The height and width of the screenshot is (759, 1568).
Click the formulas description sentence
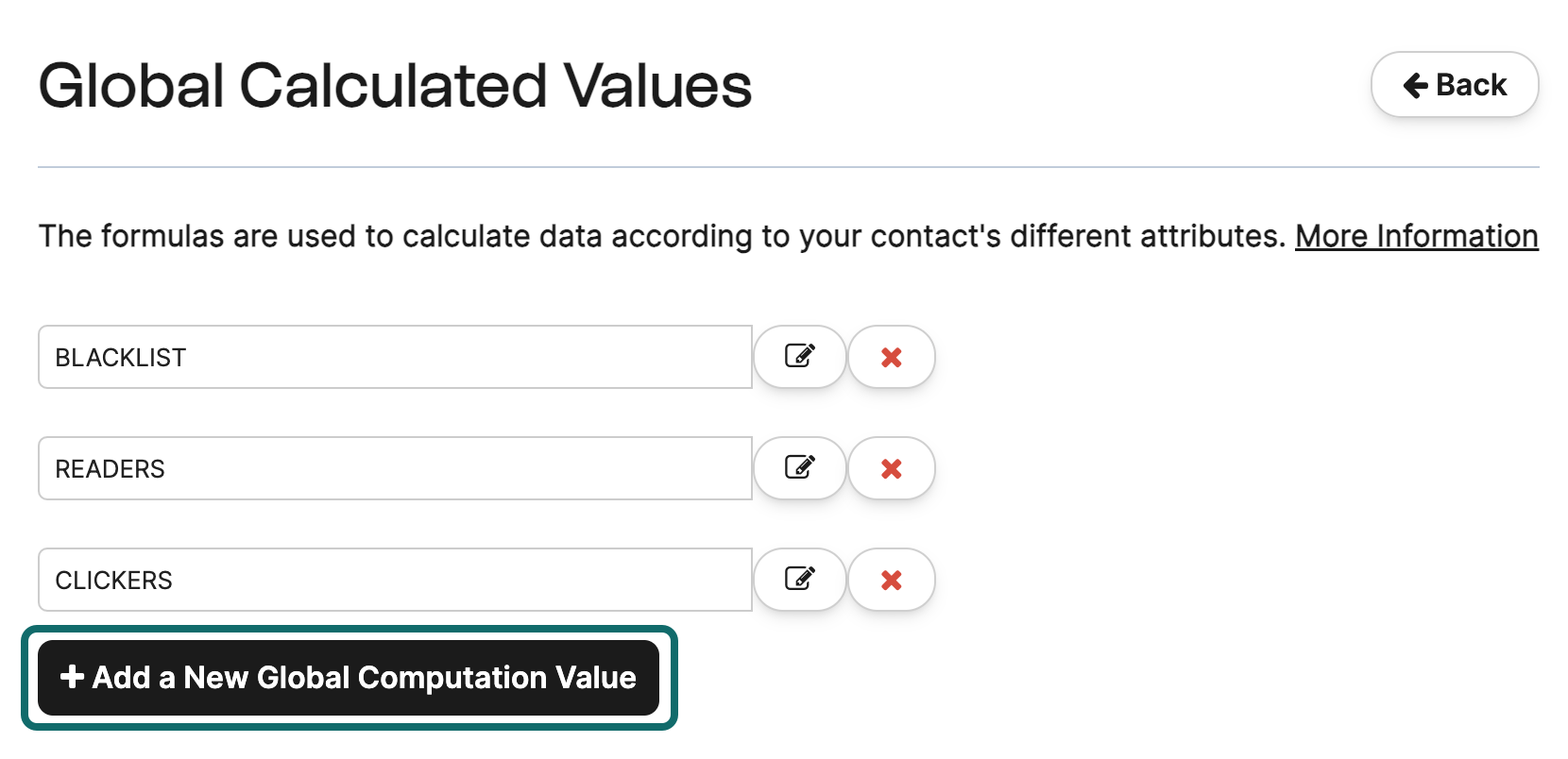click(661, 236)
